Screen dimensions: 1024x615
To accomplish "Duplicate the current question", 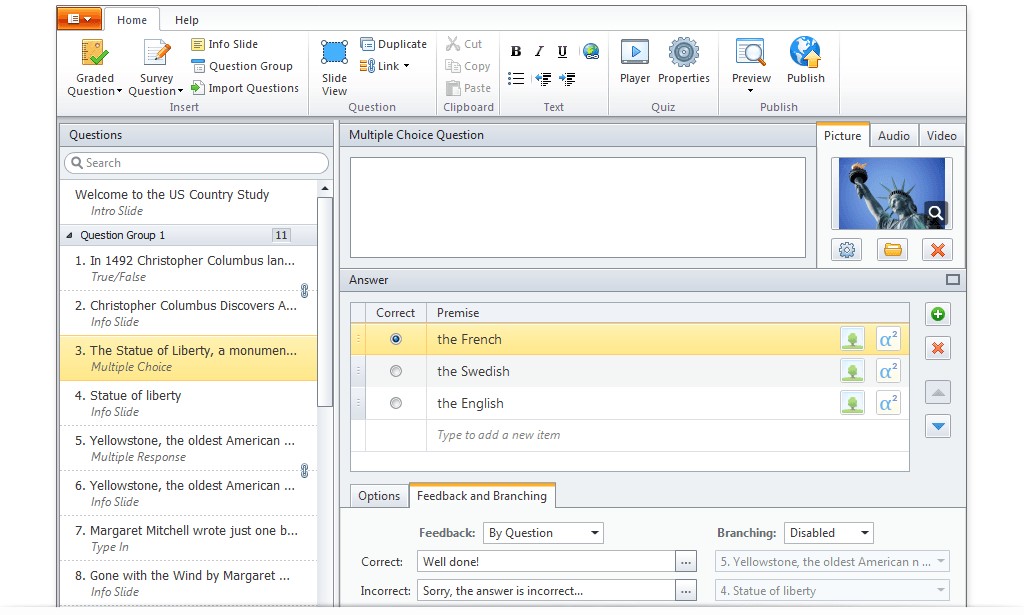I will coord(393,44).
